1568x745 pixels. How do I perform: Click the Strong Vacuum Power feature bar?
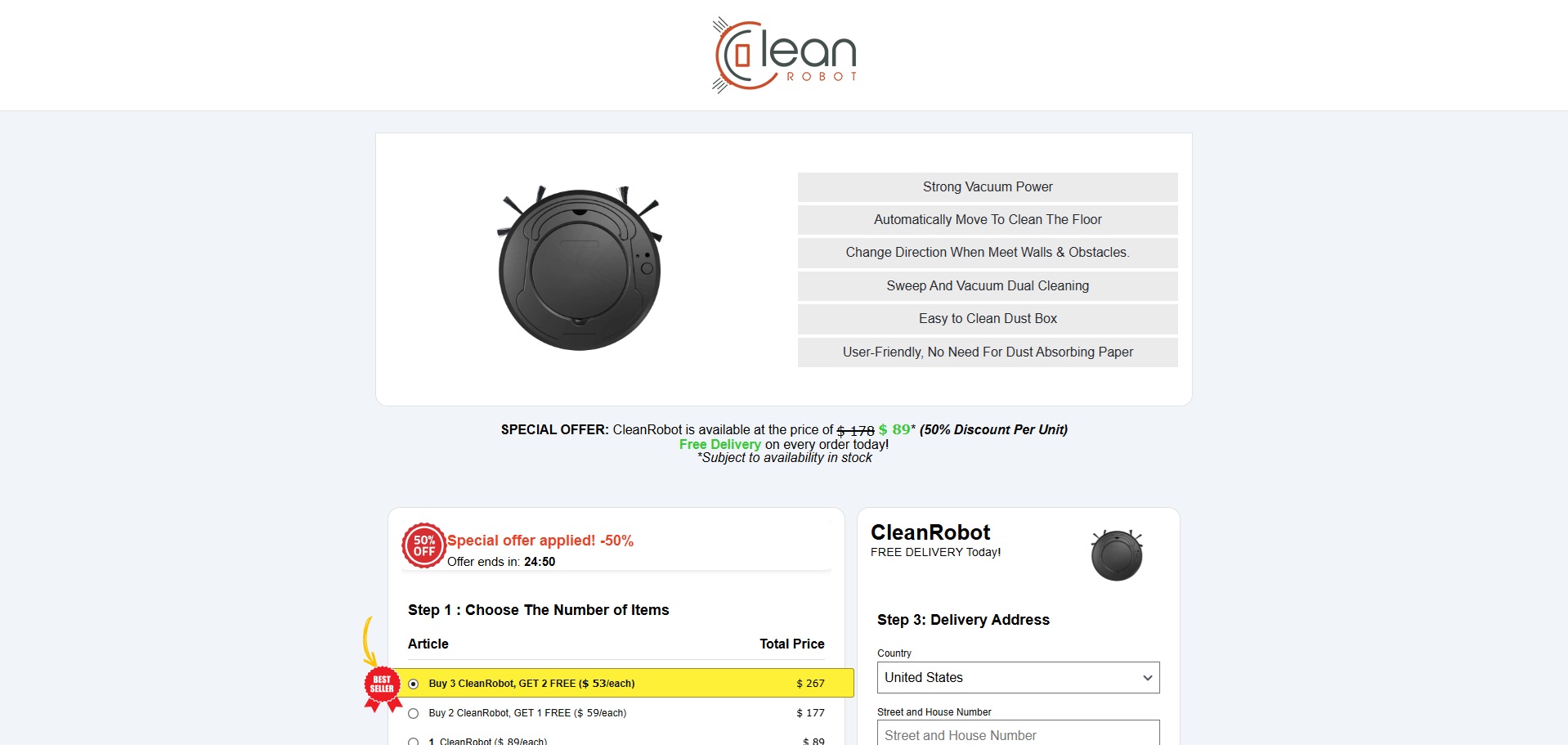987,187
